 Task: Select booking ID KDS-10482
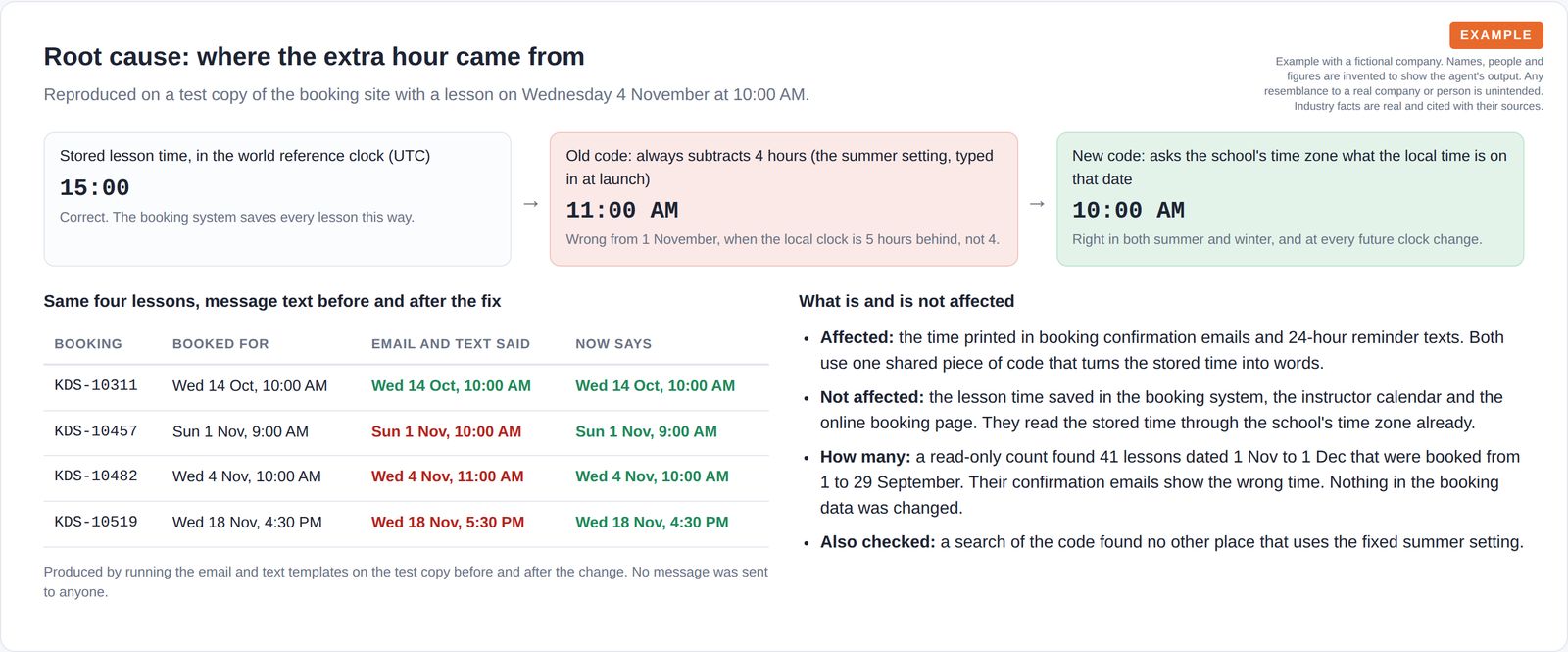point(96,476)
